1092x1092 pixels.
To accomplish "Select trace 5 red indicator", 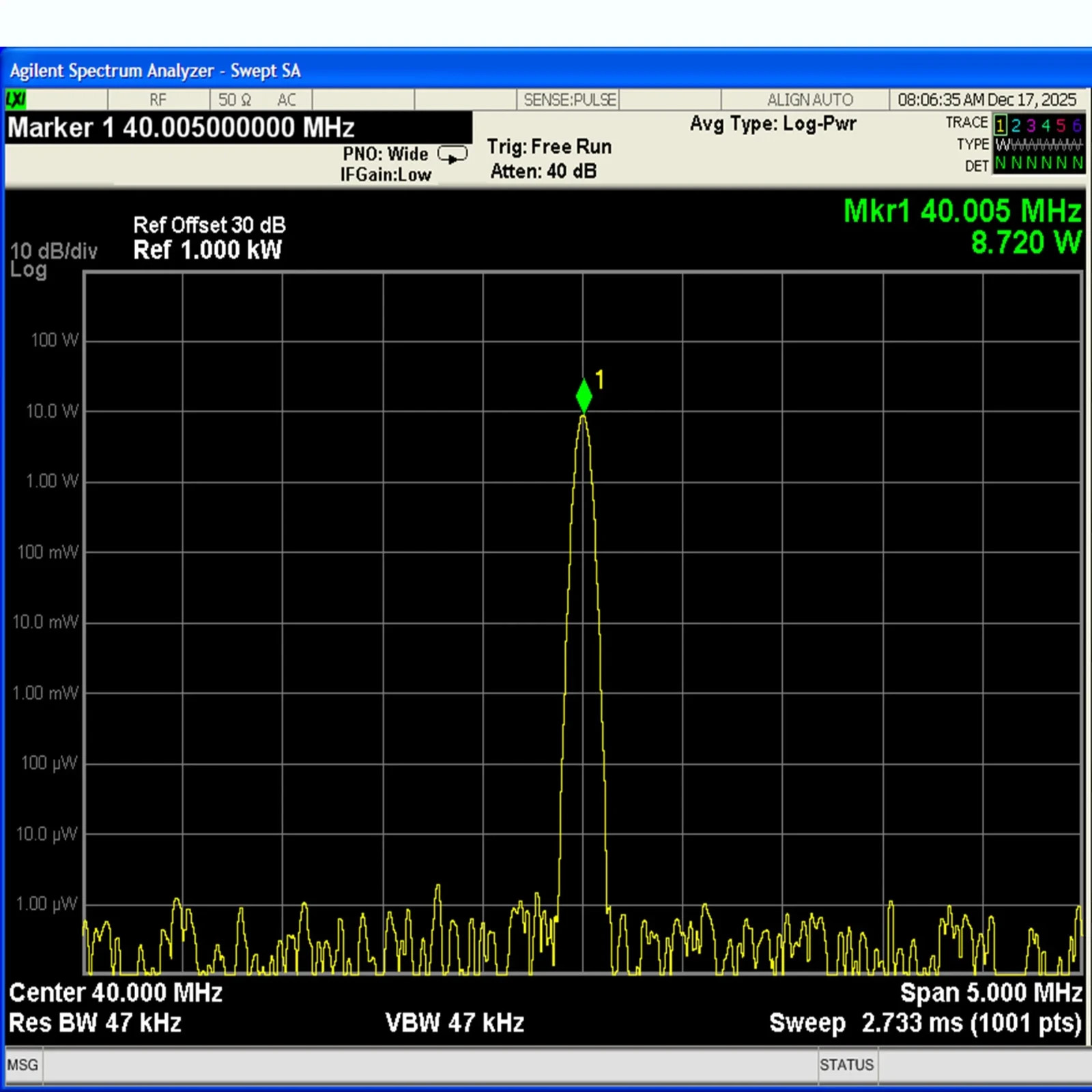I will pyautogui.click(x=1061, y=125).
